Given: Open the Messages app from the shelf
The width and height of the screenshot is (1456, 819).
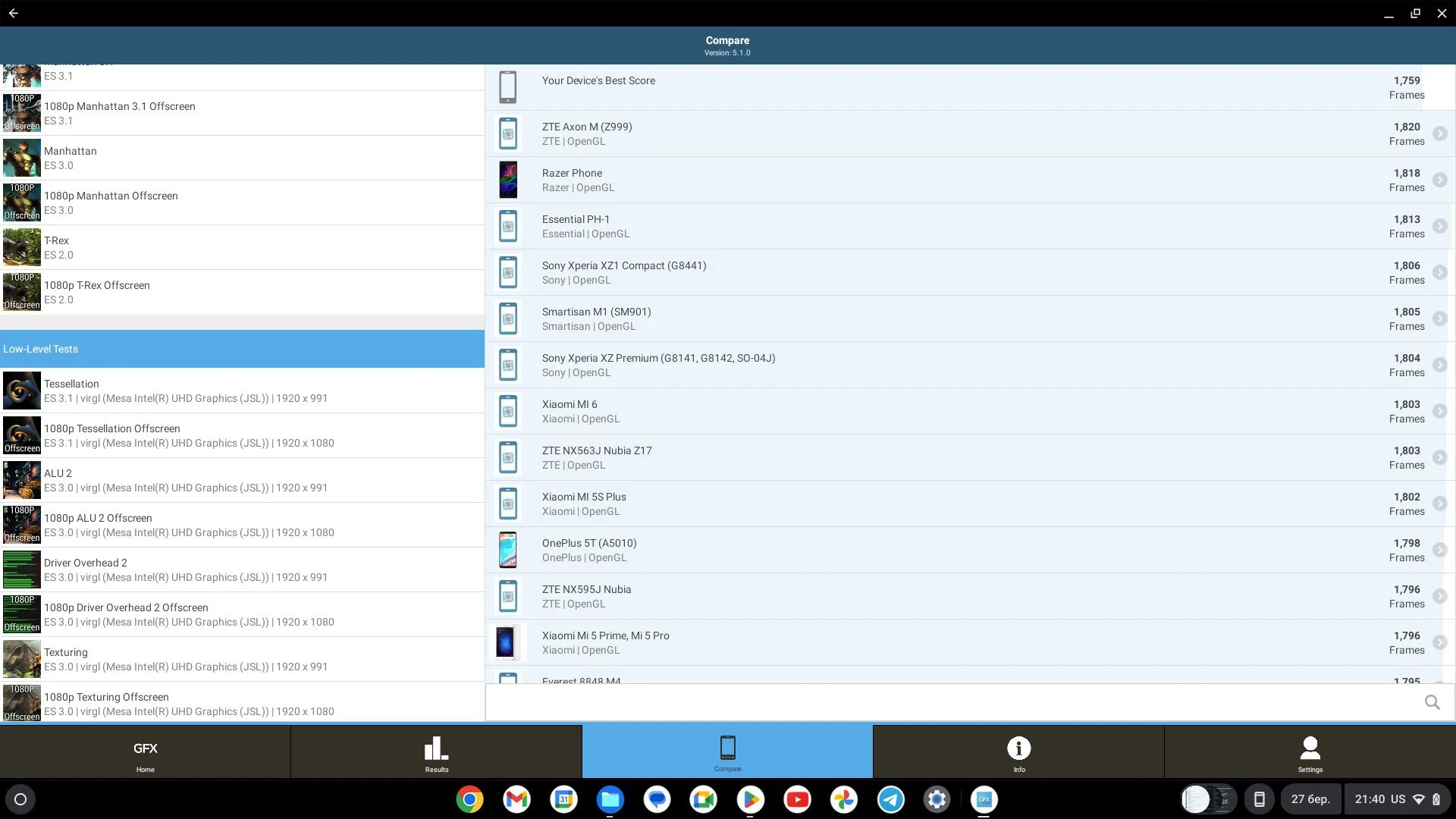Looking at the screenshot, I should (x=657, y=799).
